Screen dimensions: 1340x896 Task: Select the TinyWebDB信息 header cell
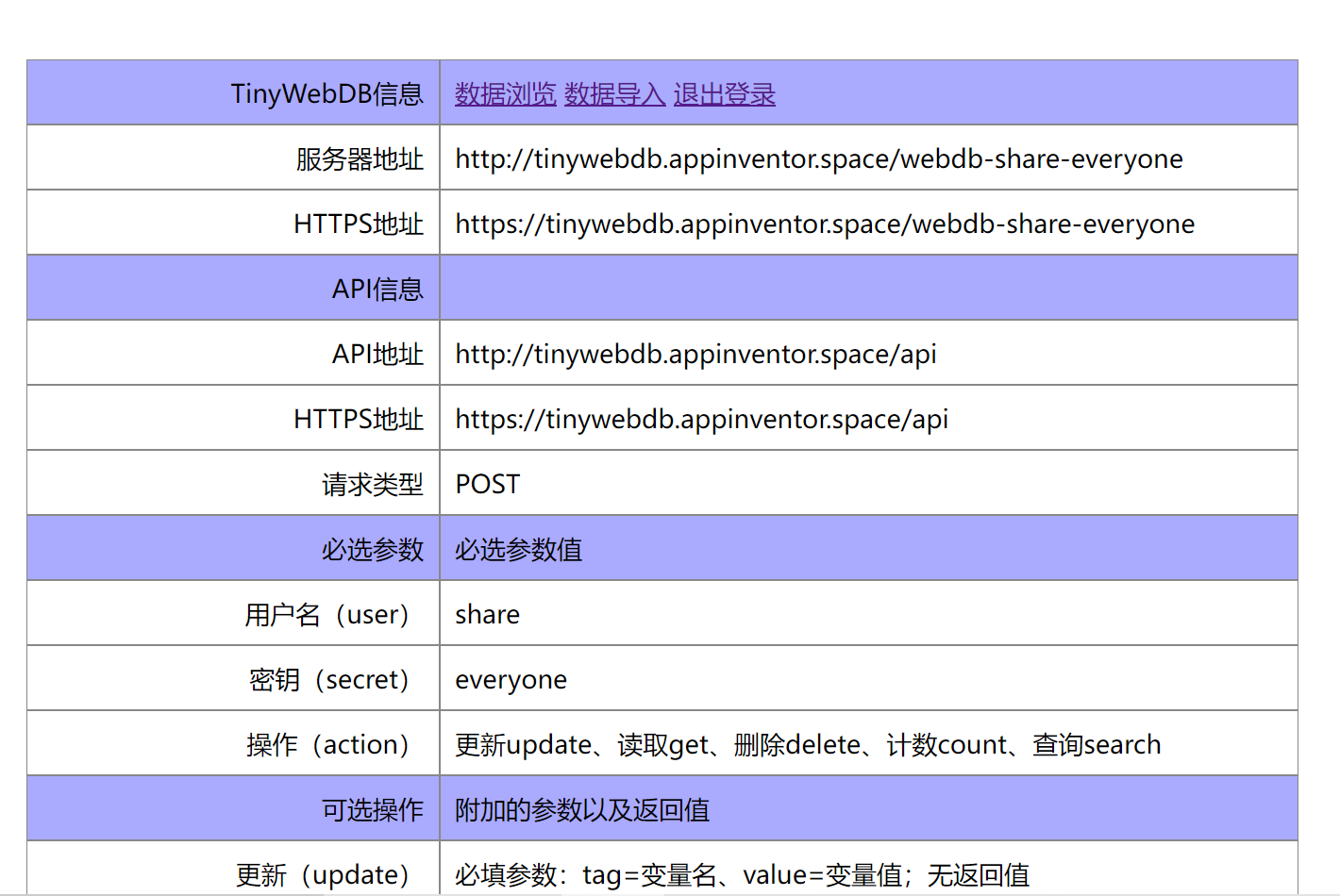point(233,92)
